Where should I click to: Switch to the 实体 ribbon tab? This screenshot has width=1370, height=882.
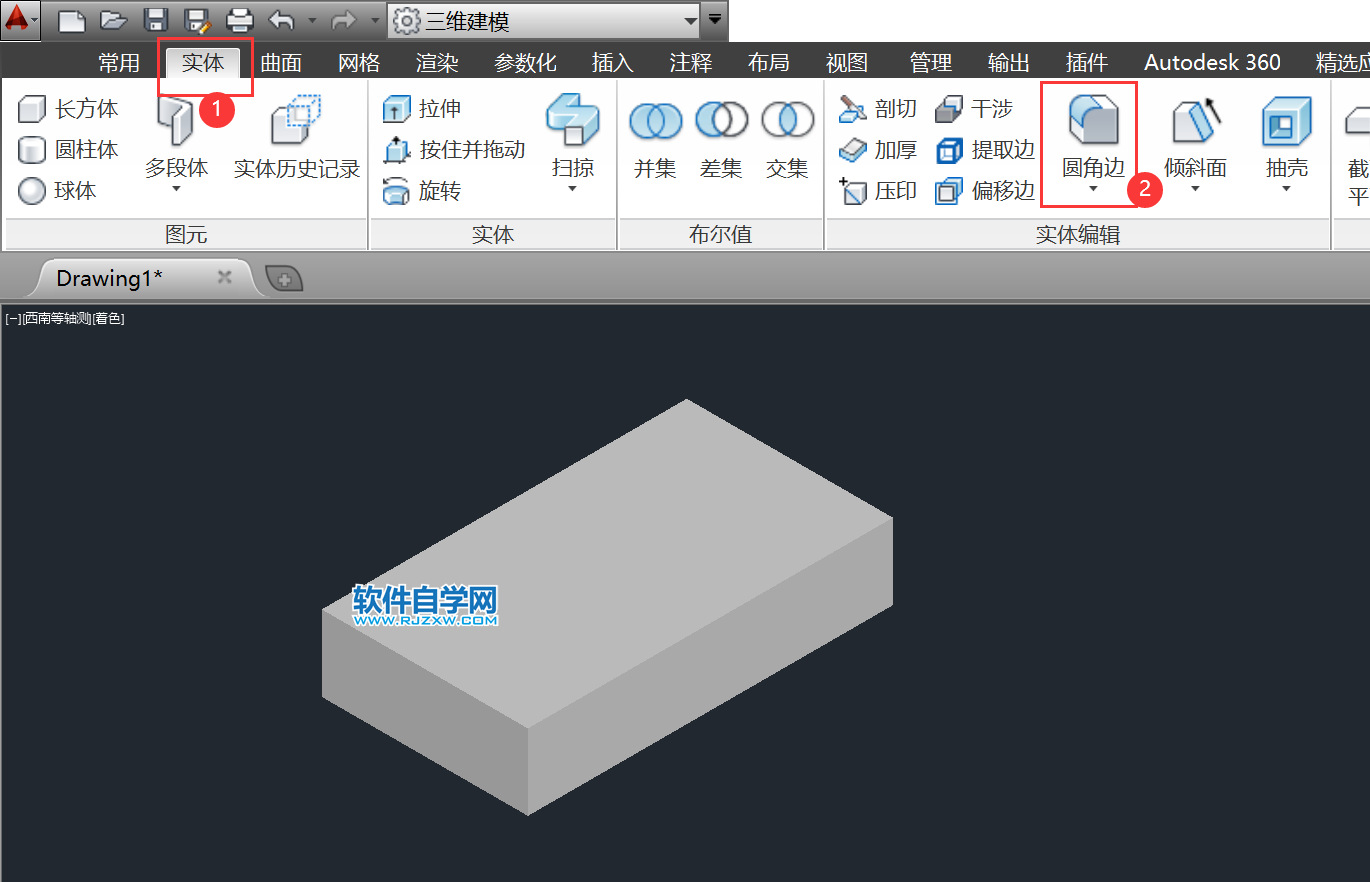[203, 62]
